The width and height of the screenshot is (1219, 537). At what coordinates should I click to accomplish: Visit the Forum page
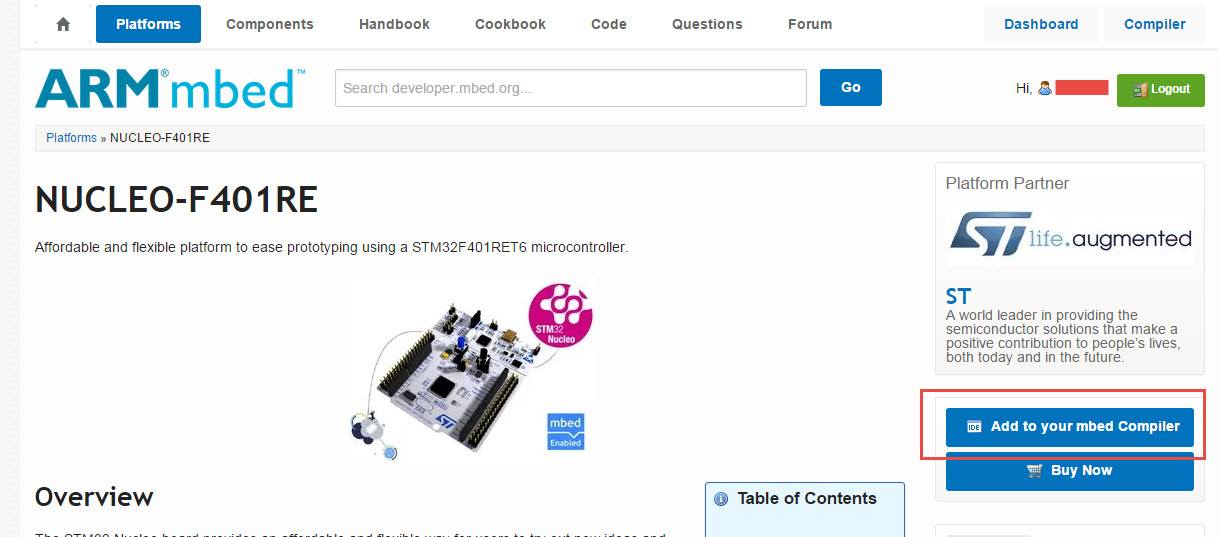pos(810,24)
